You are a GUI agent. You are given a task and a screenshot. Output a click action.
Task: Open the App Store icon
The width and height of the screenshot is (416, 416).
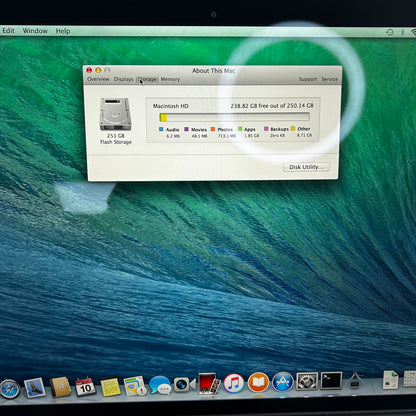click(x=283, y=382)
